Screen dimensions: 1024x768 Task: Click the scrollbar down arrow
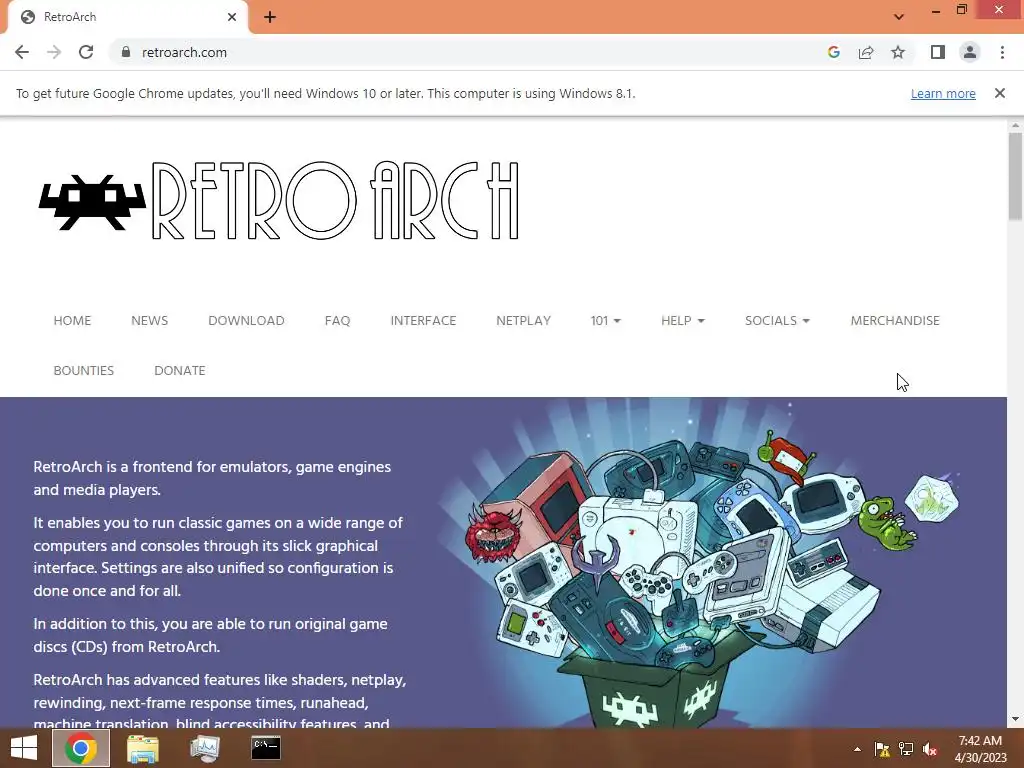(x=1015, y=720)
